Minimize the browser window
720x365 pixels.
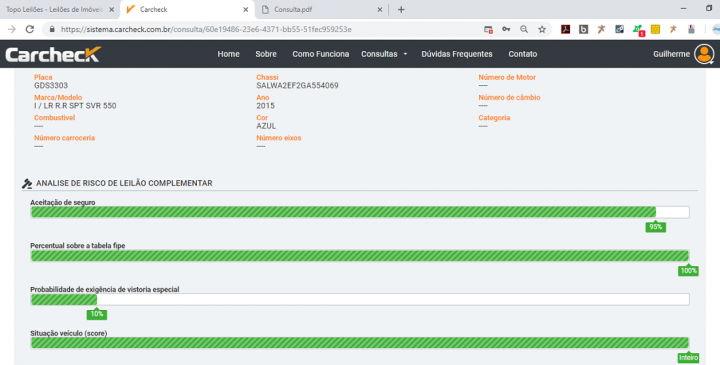(x=683, y=8)
